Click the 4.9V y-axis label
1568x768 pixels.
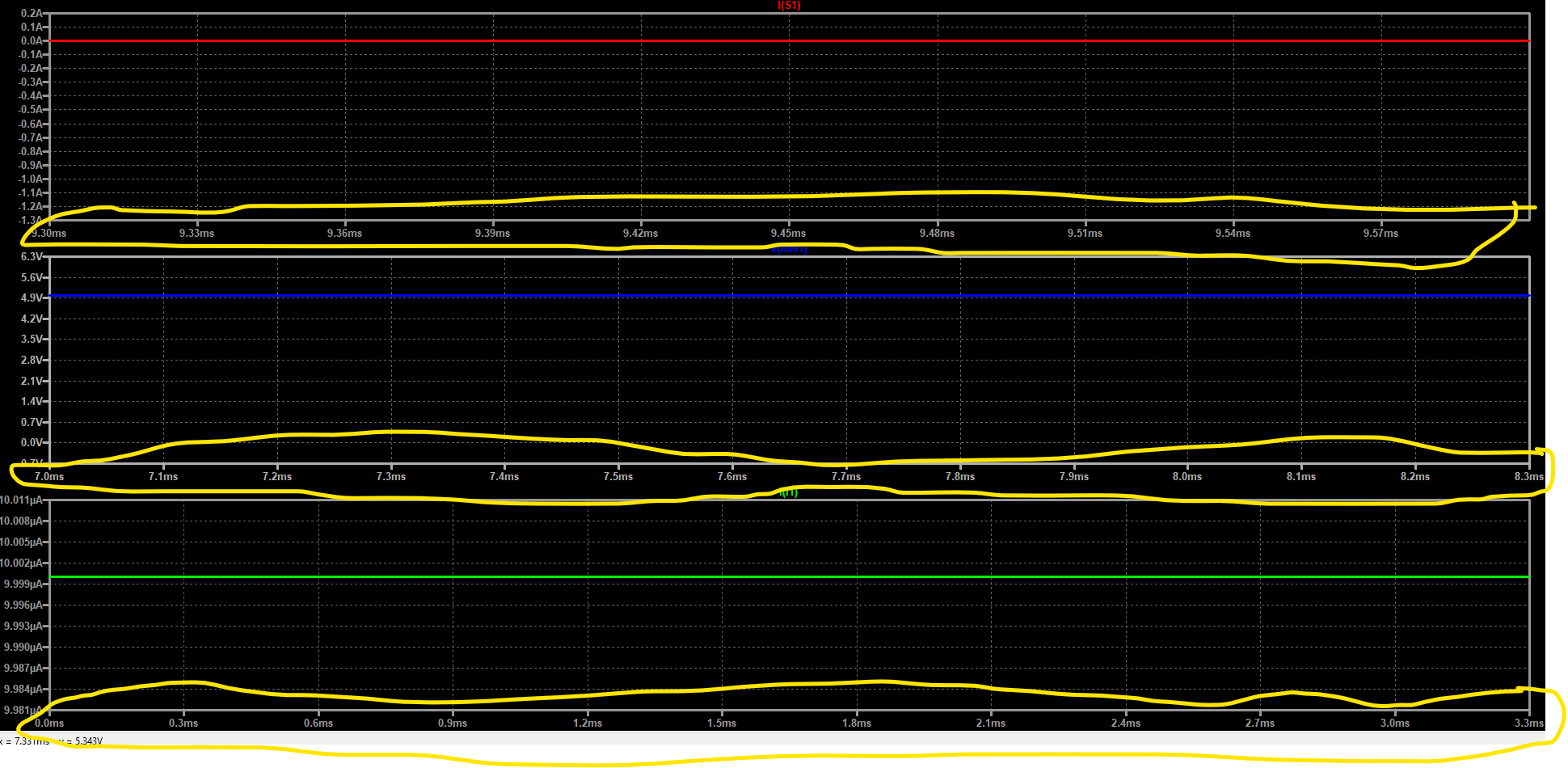click(31, 297)
